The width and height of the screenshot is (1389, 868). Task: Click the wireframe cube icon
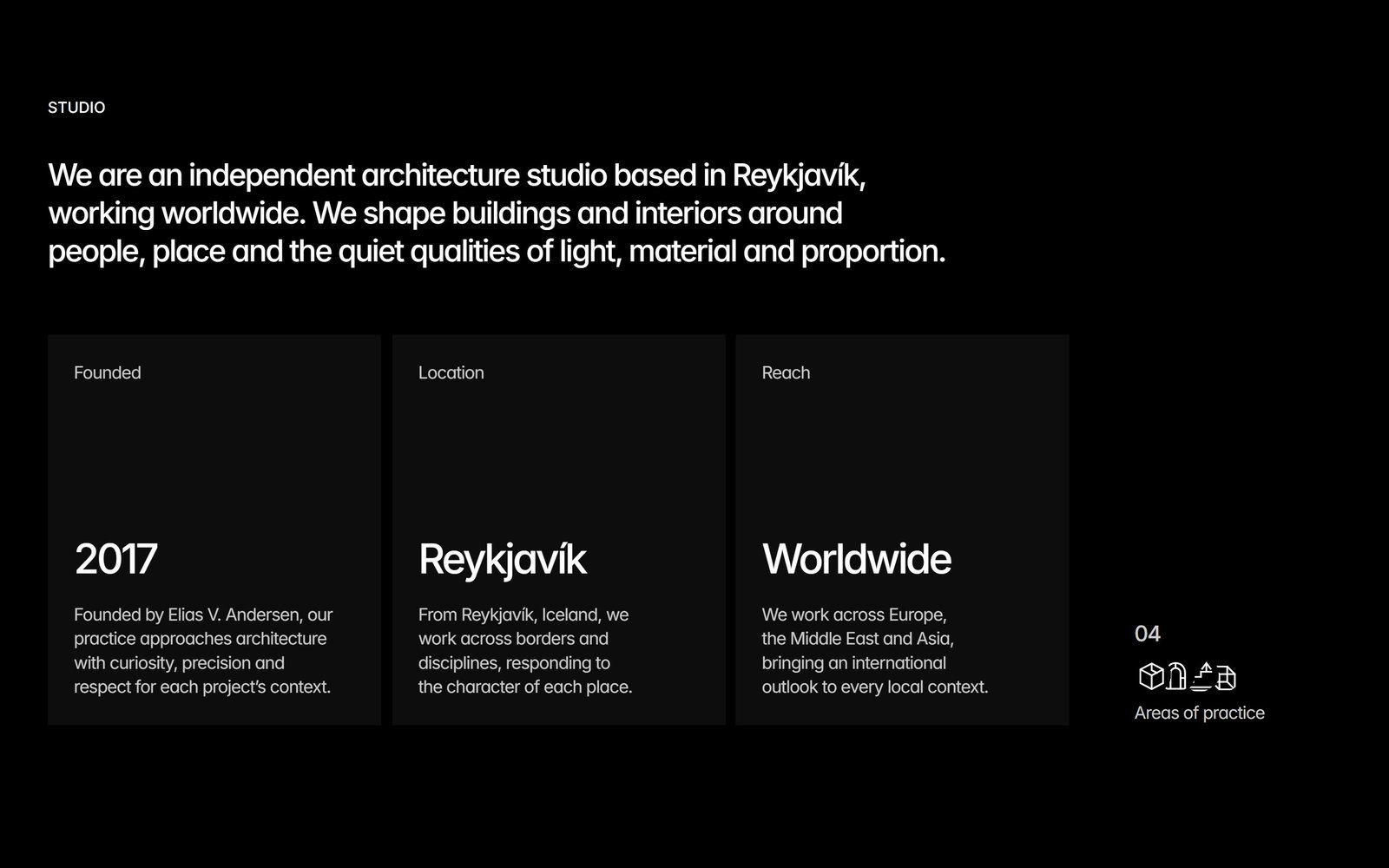(x=1225, y=677)
